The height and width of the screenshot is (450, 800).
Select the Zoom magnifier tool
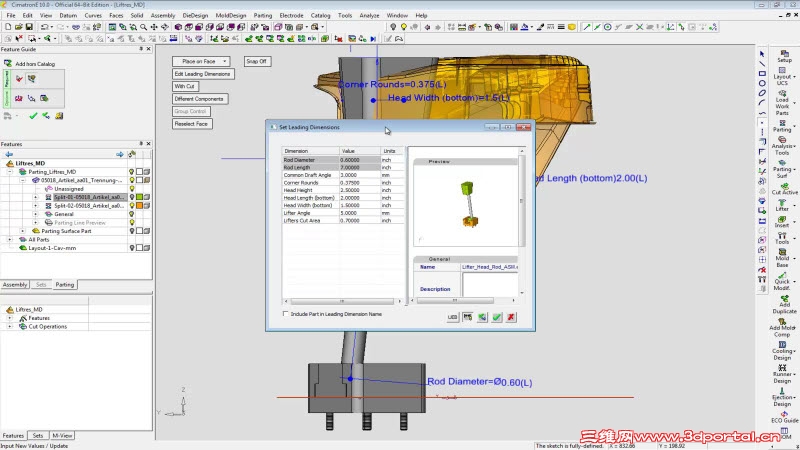pyautogui.click(x=143, y=27)
